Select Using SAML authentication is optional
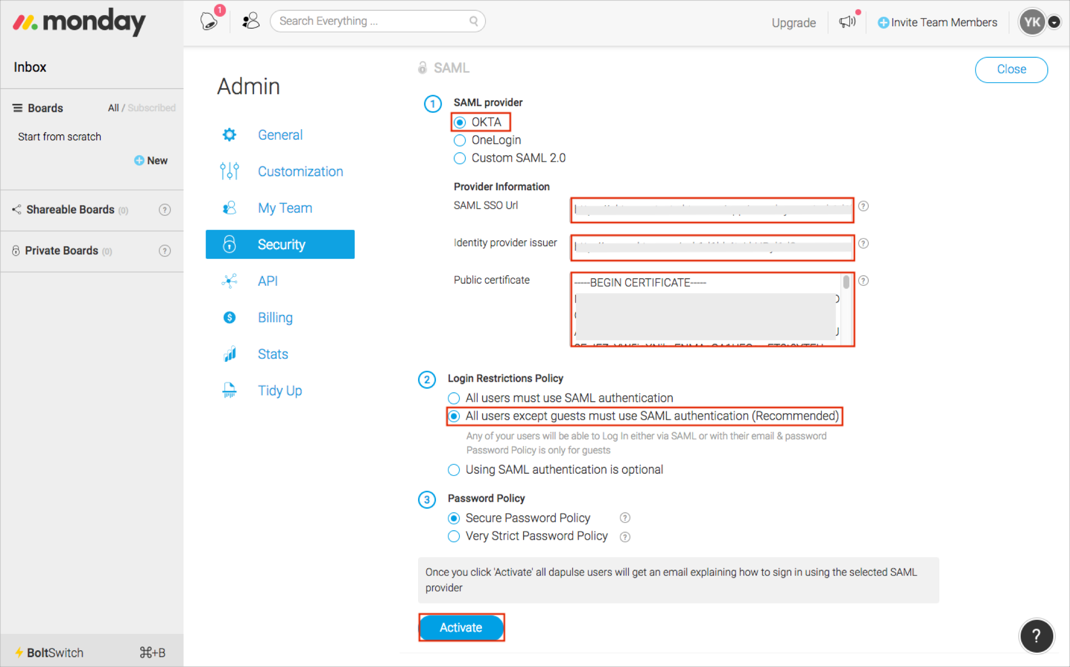1070x667 pixels. 454,470
